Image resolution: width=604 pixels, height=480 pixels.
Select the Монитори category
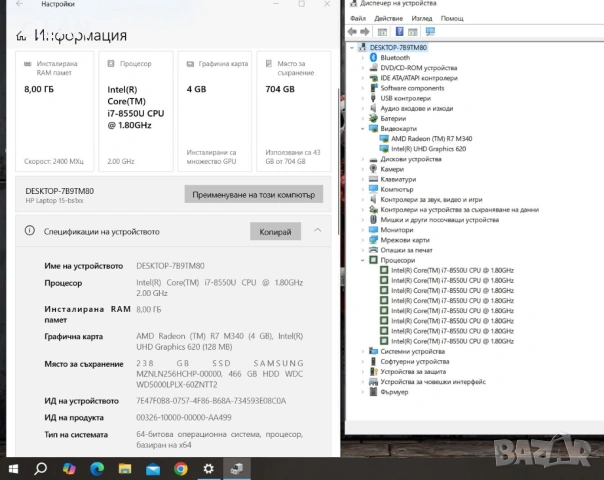pyautogui.click(x=396, y=230)
